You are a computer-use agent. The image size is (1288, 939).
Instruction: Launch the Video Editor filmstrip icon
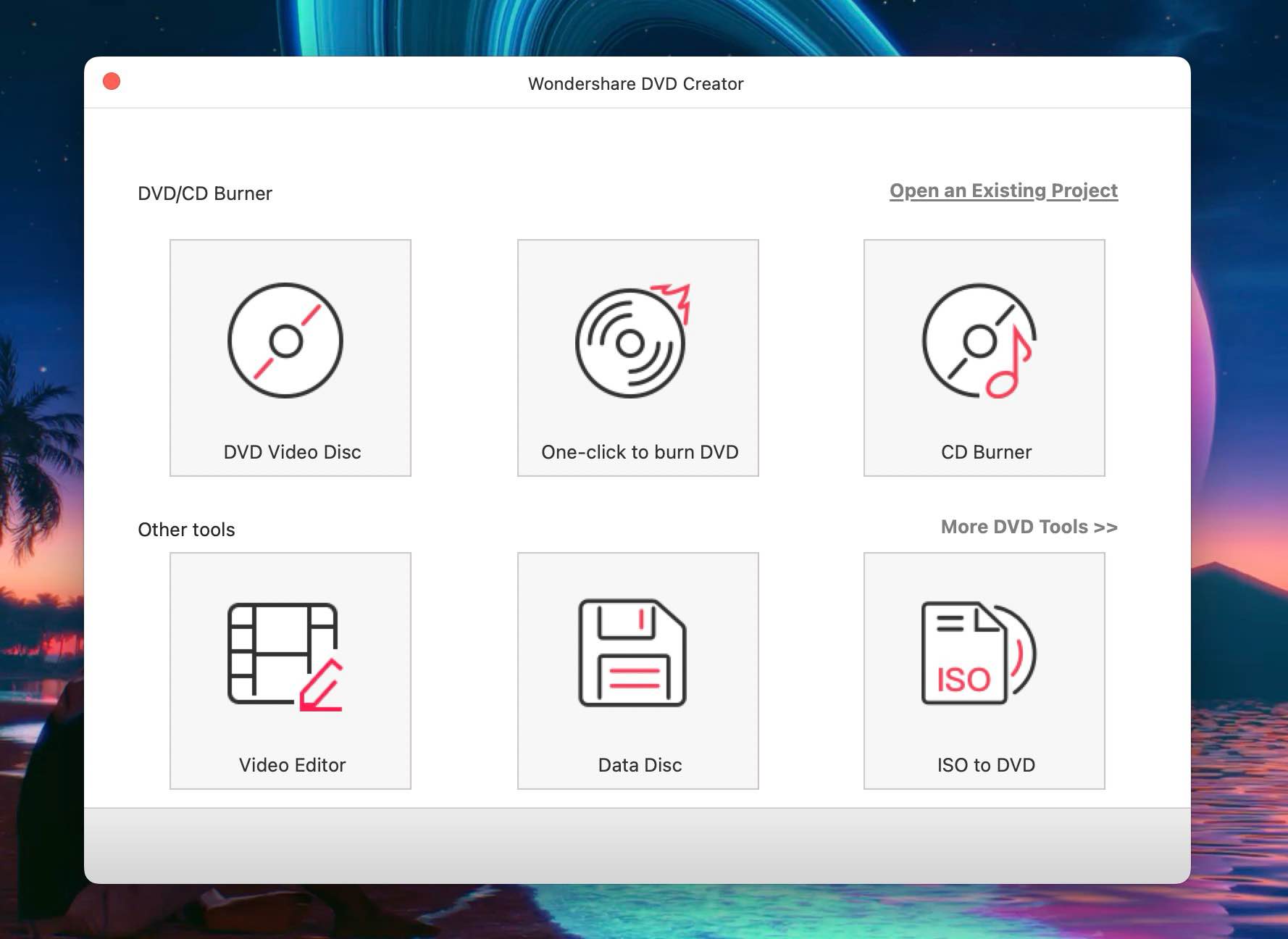pos(285,656)
